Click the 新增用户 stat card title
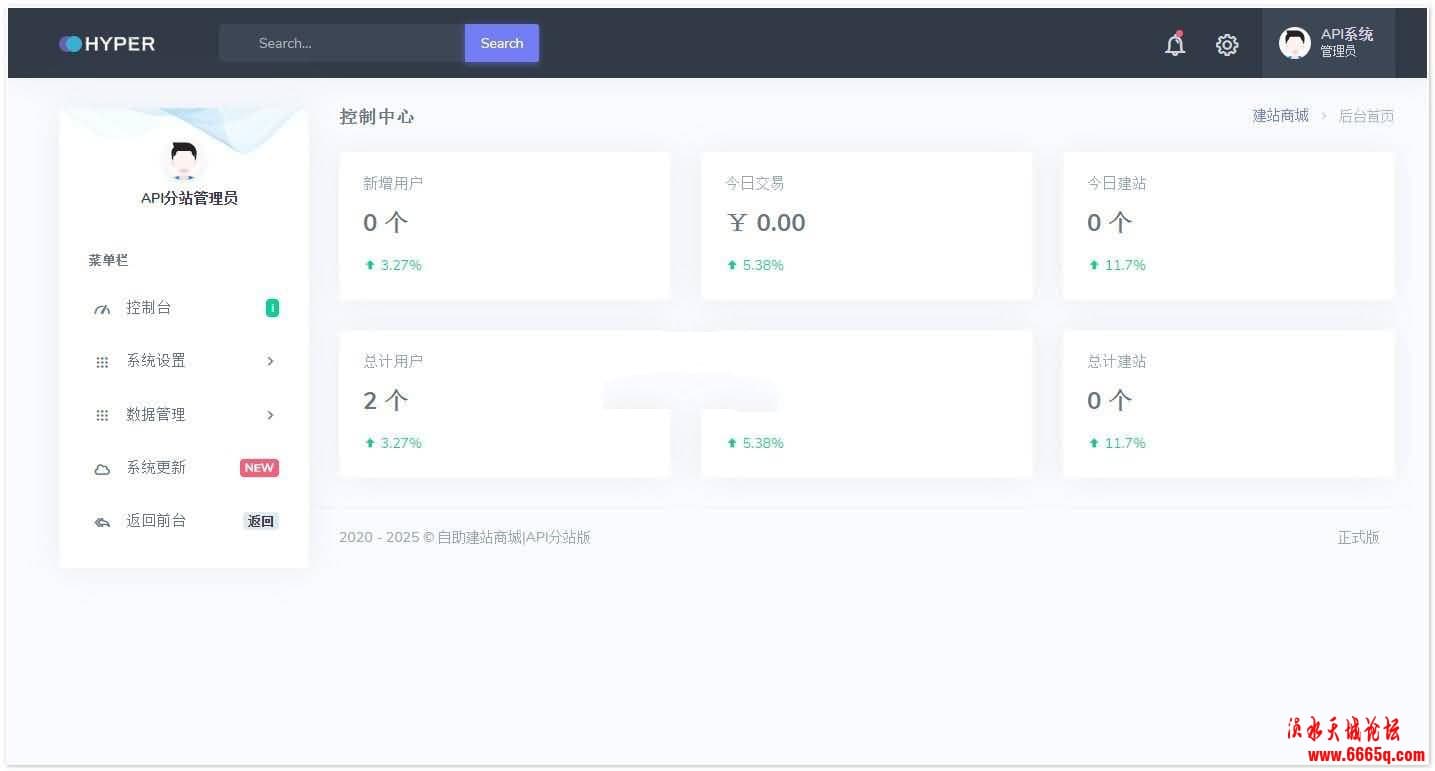The height and width of the screenshot is (771, 1435). tap(393, 183)
